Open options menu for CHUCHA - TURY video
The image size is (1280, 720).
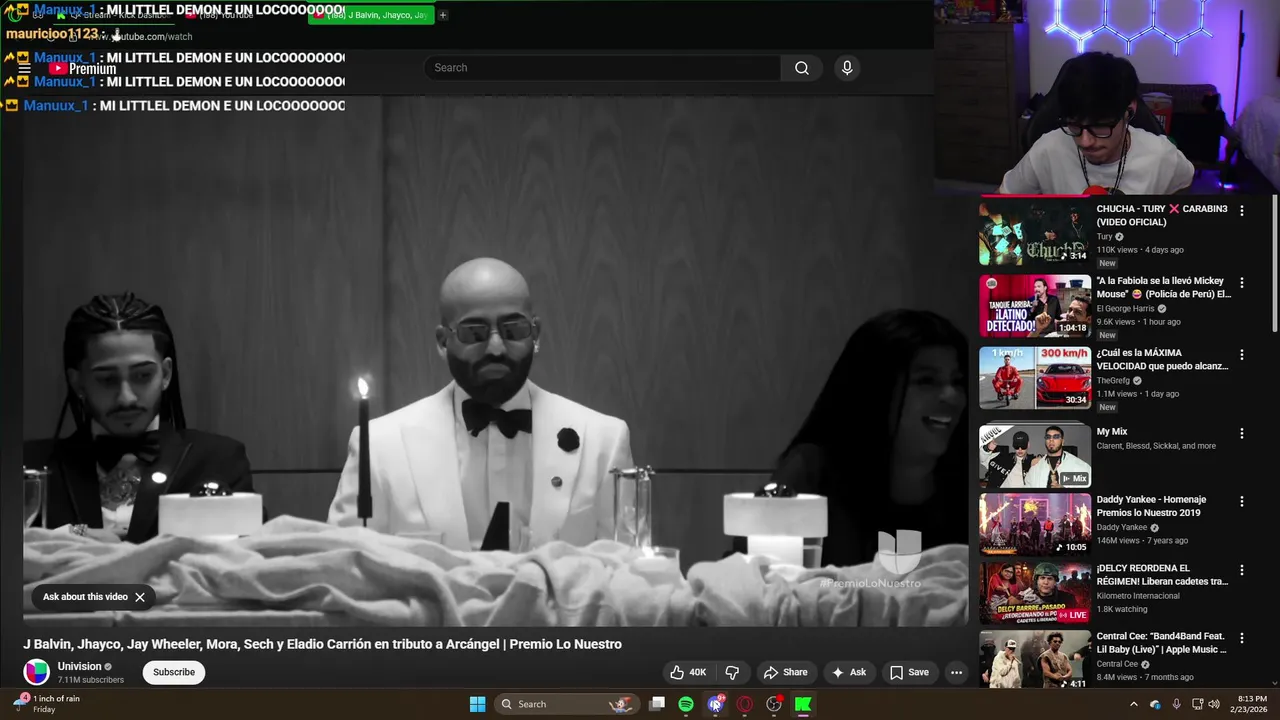[x=1242, y=211]
